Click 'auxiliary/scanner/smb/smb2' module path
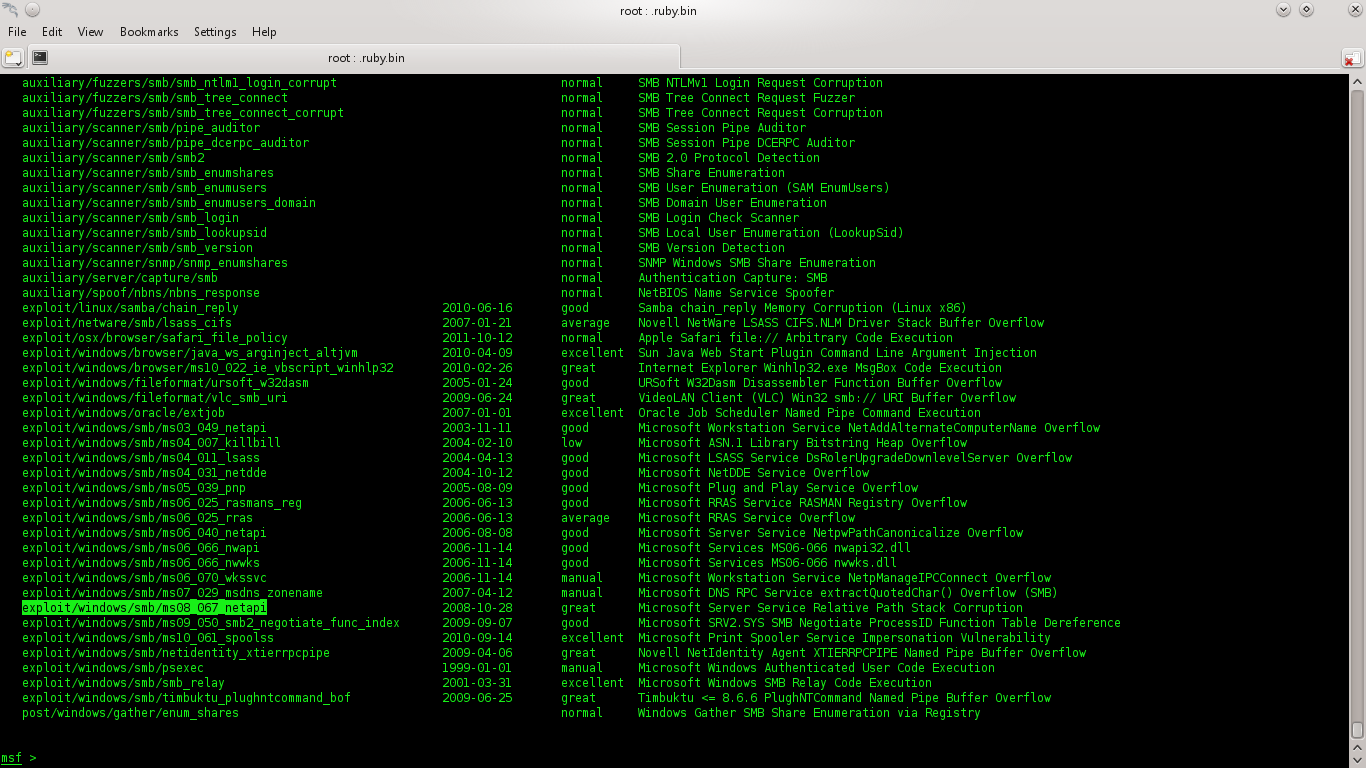1366x768 pixels. tap(113, 158)
